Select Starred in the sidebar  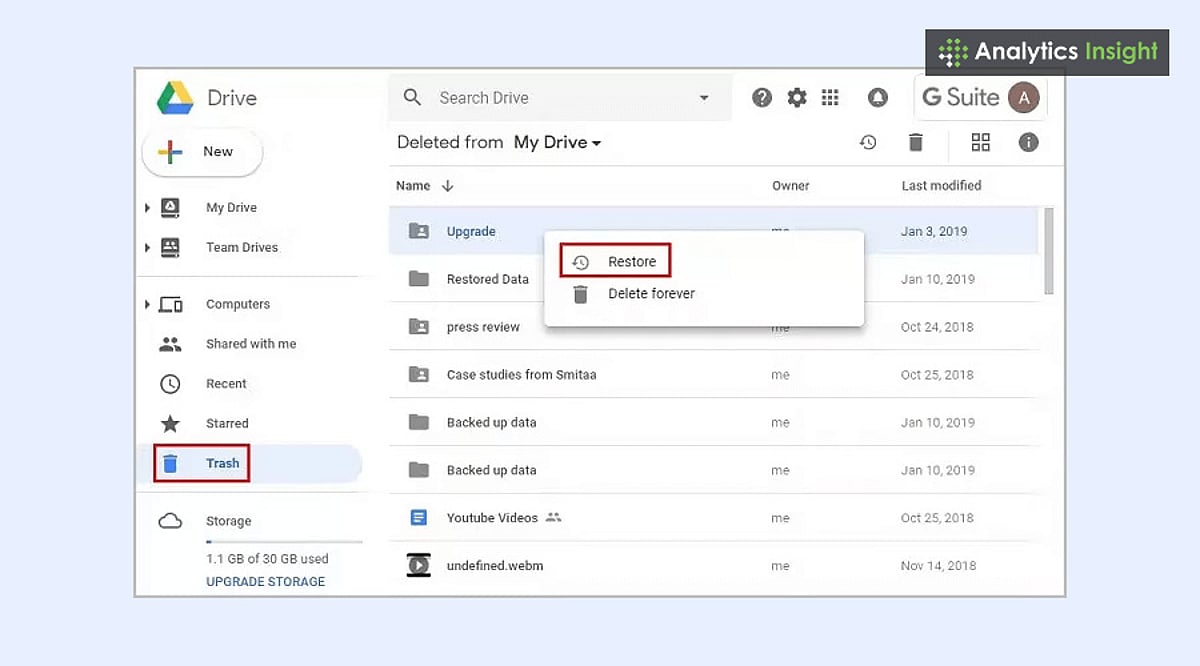[227, 423]
